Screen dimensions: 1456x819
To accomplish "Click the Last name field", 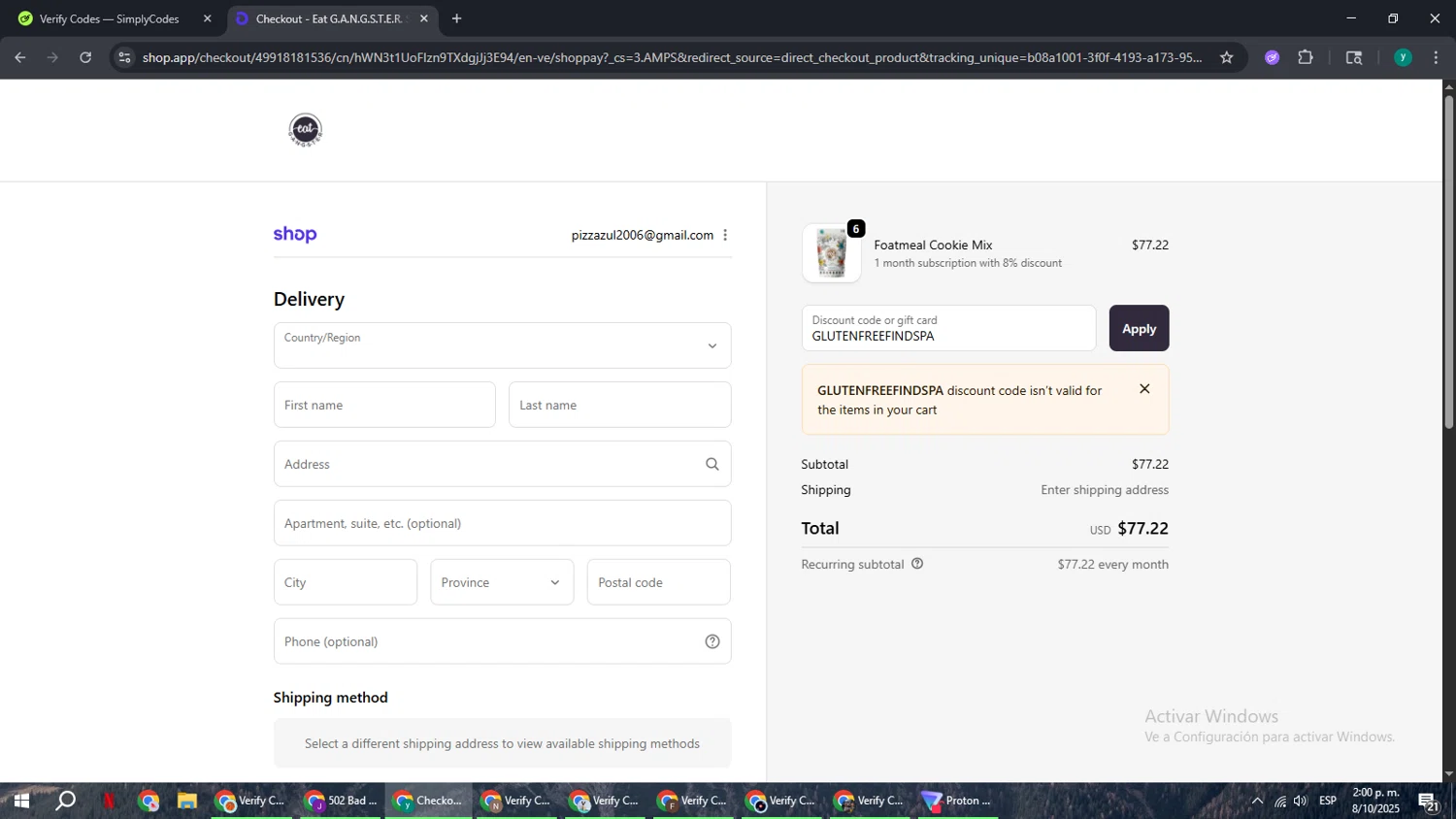I will [619, 405].
